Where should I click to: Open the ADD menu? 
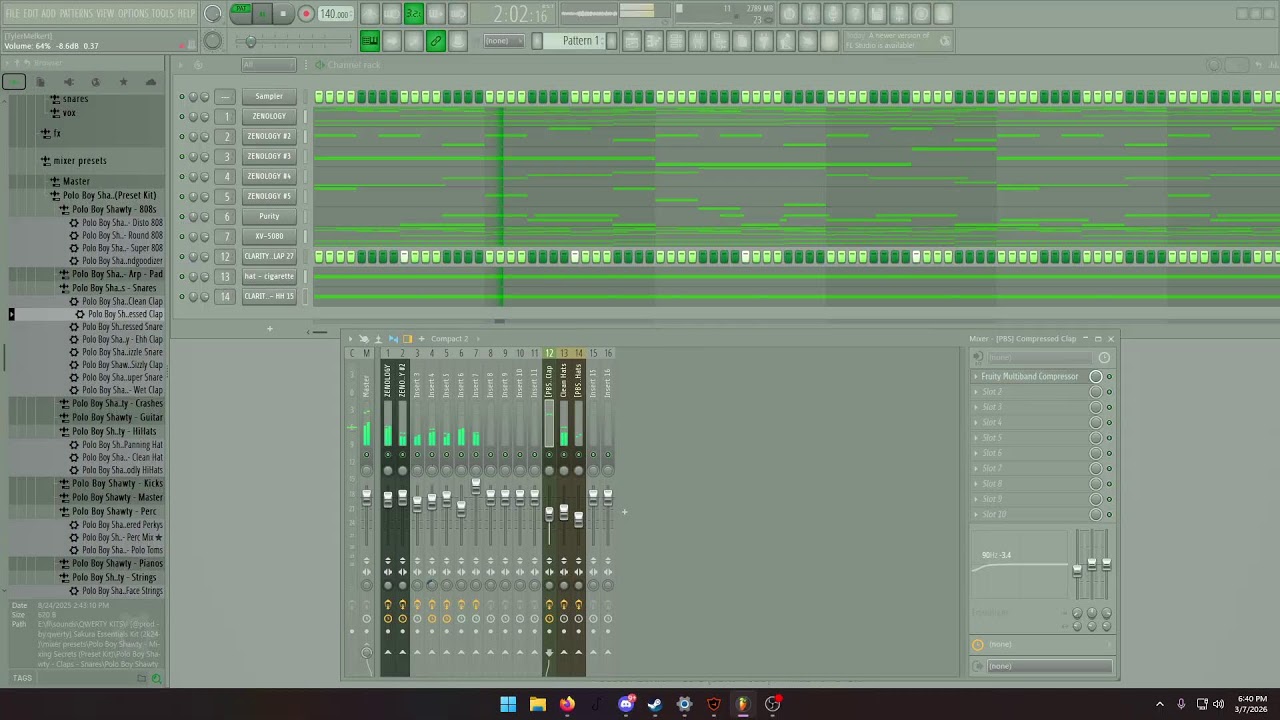click(x=49, y=13)
